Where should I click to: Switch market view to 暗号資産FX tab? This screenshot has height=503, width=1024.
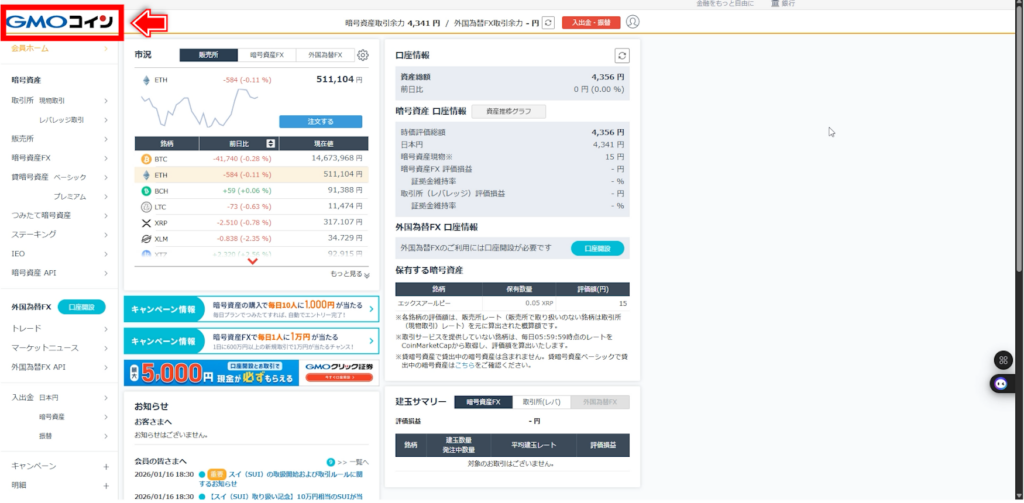coord(267,56)
